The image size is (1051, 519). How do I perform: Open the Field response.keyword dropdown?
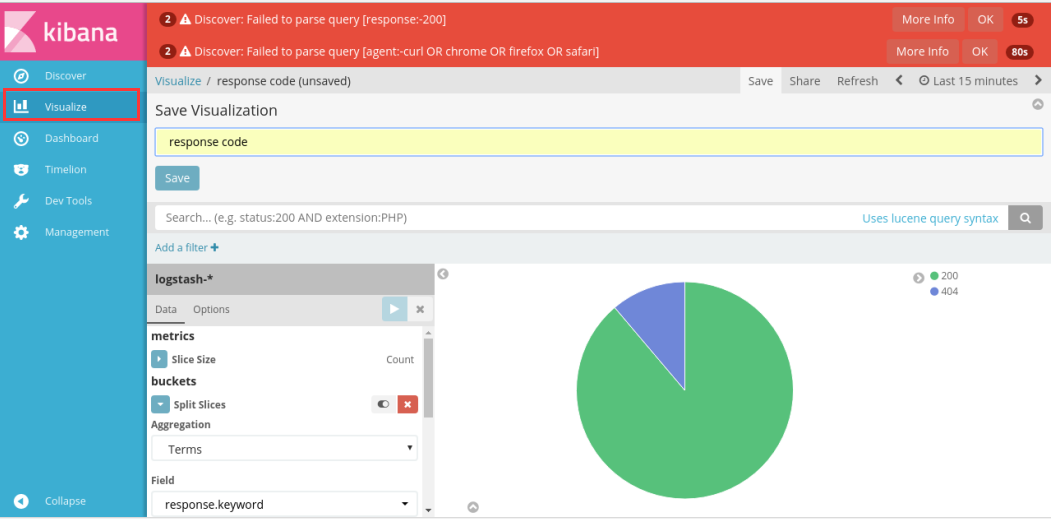284,505
